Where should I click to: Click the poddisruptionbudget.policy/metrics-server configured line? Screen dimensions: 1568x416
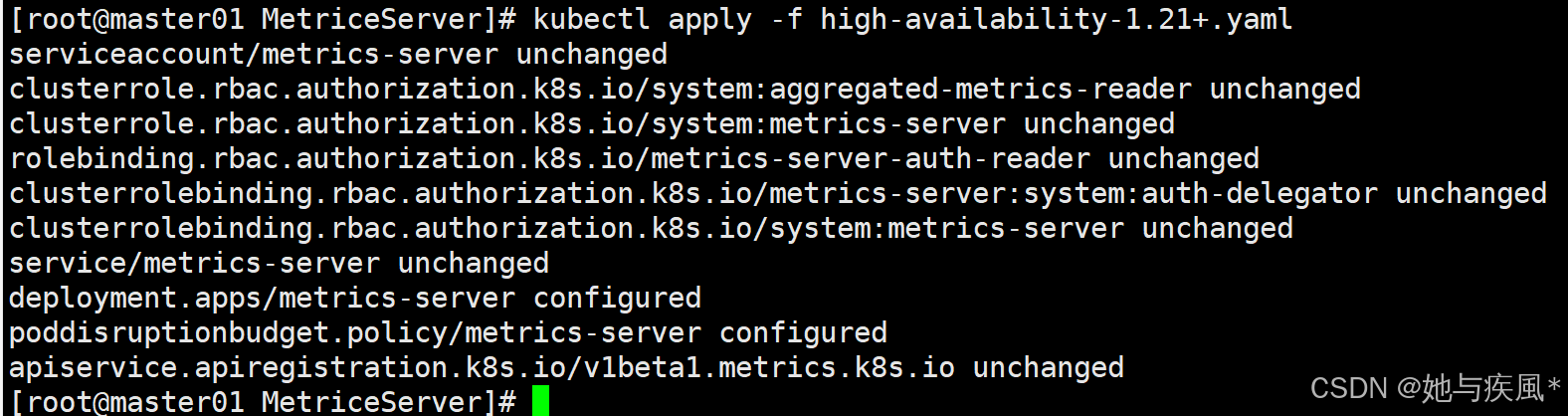click(x=448, y=332)
